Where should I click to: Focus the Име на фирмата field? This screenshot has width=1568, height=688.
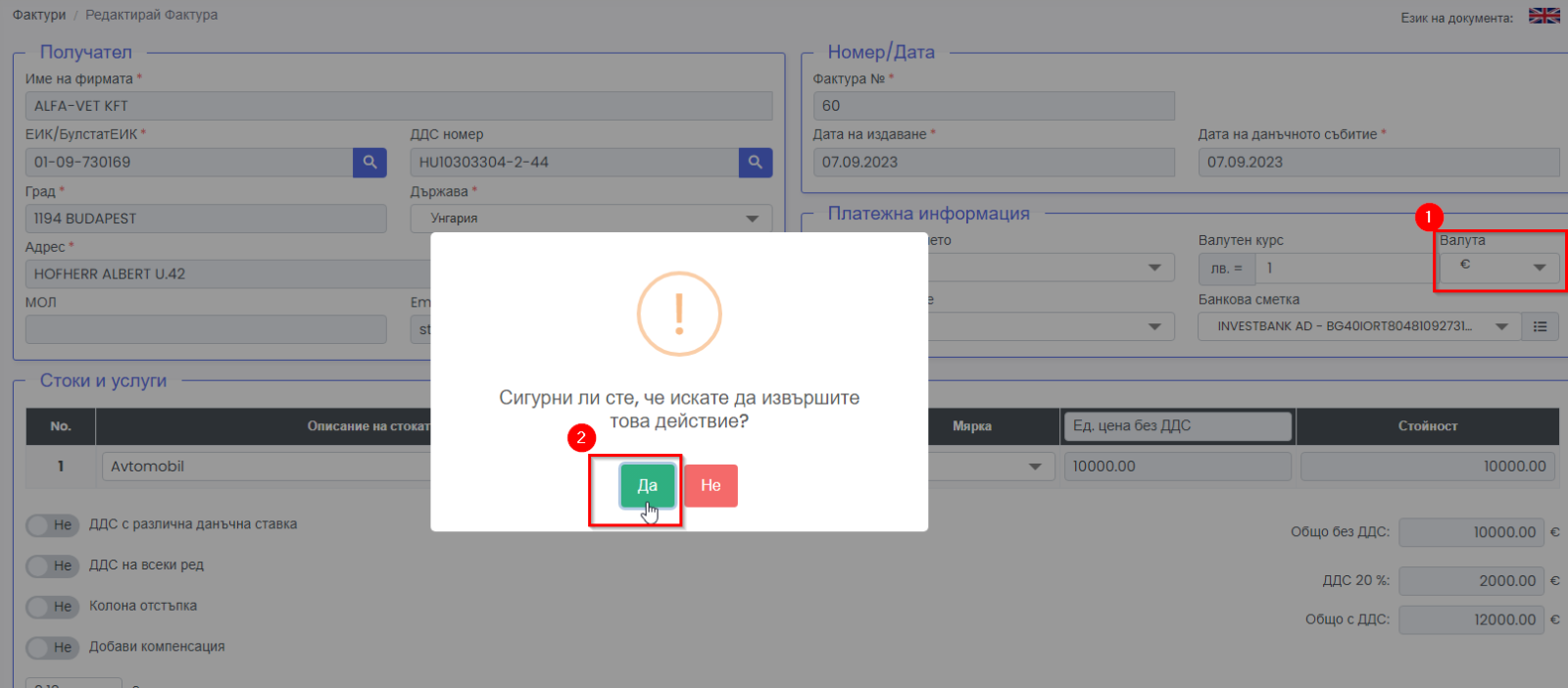pos(398,106)
